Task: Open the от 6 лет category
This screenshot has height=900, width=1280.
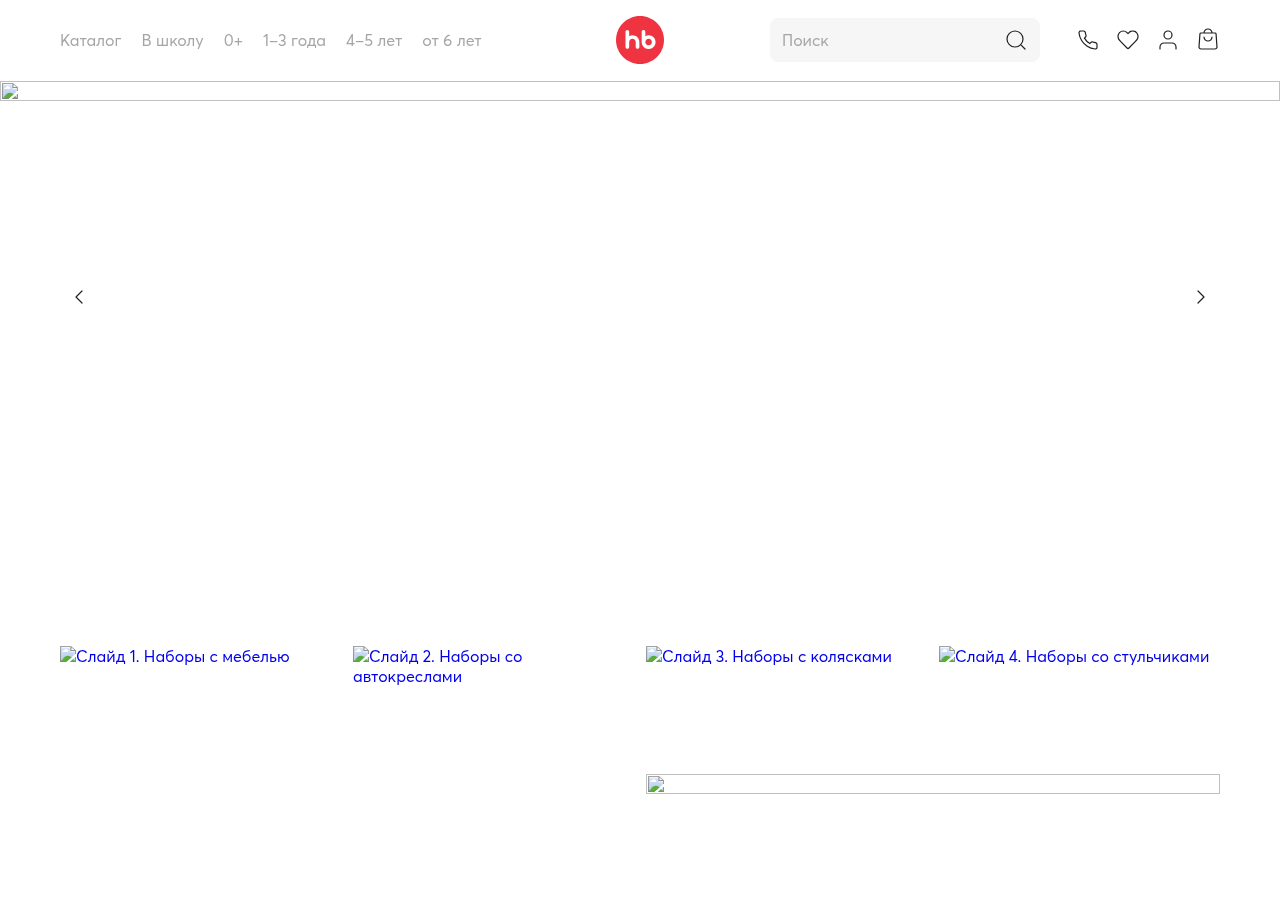Action: coord(452,40)
